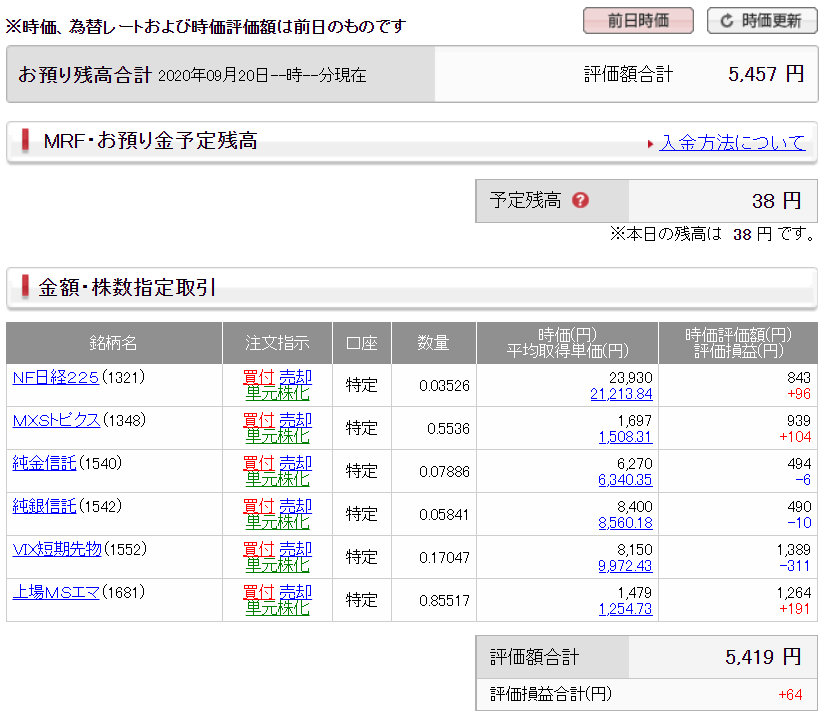Click 売却 for MXSトピクス row
This screenshot has height=719, width=824.
[x=295, y=420]
